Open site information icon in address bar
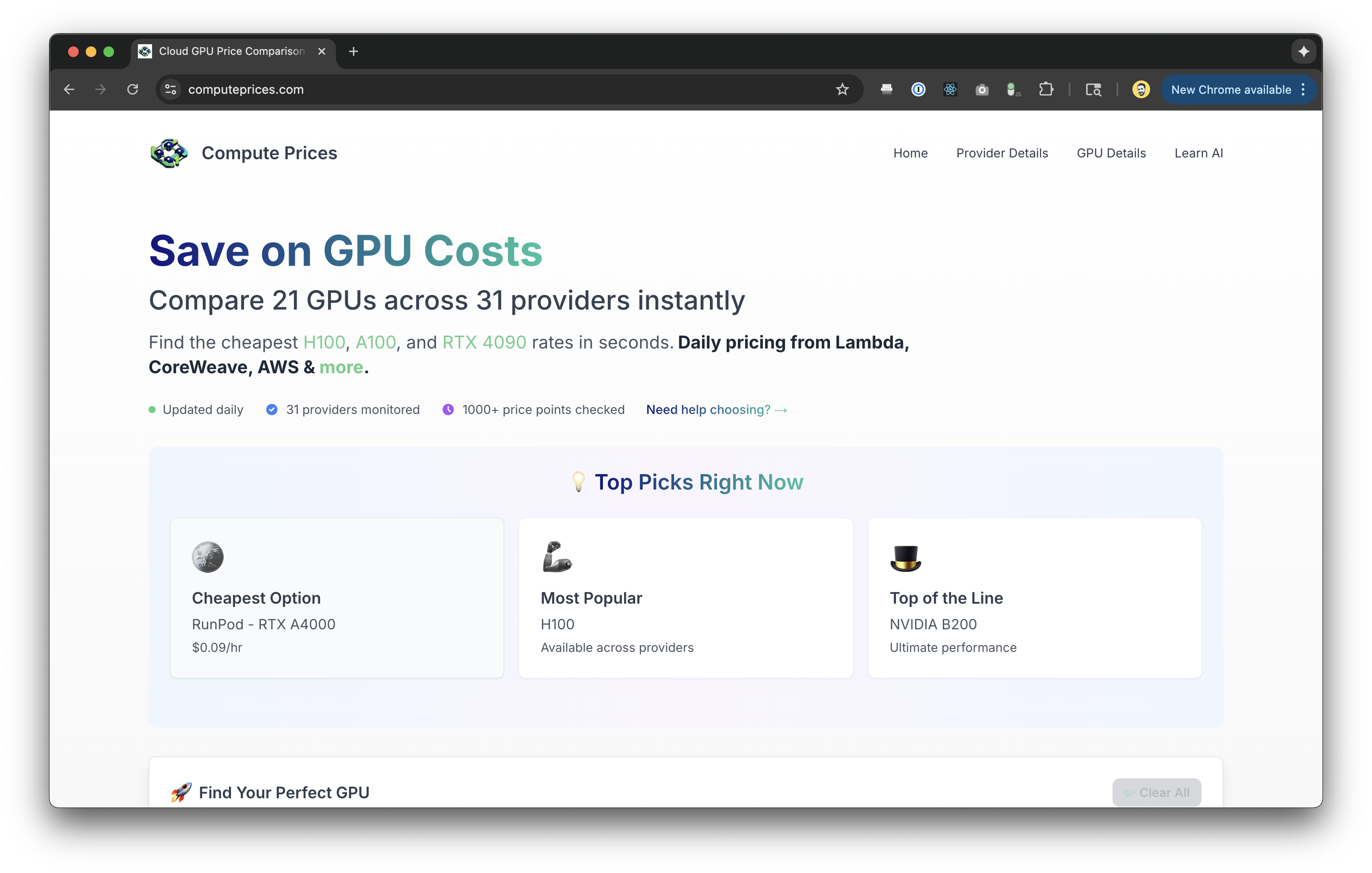This screenshot has width=1372, height=873. tap(170, 89)
